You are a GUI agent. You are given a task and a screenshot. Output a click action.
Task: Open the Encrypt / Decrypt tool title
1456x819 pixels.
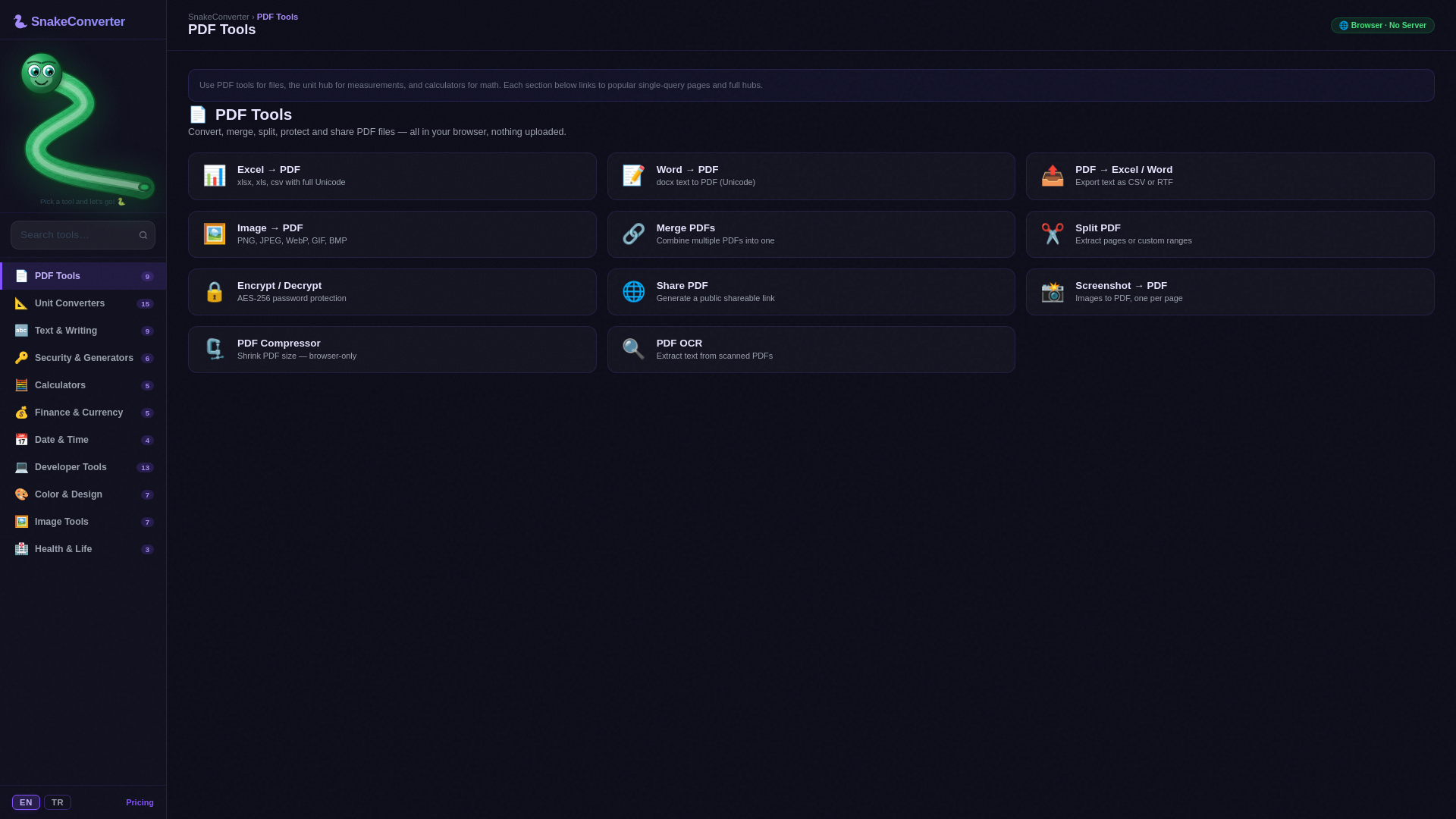pos(279,286)
